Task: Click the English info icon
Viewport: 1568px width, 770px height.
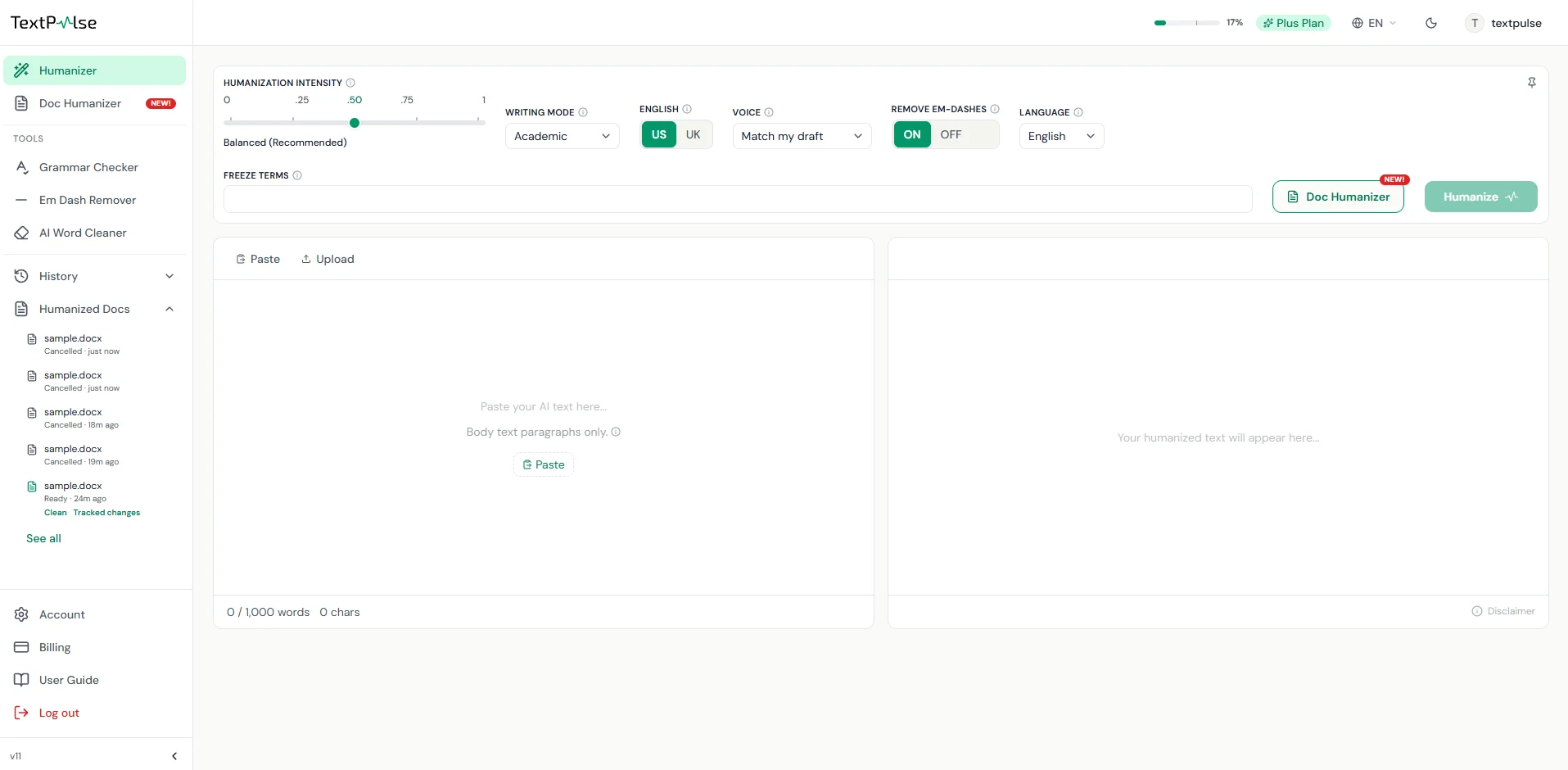Action: (687, 109)
